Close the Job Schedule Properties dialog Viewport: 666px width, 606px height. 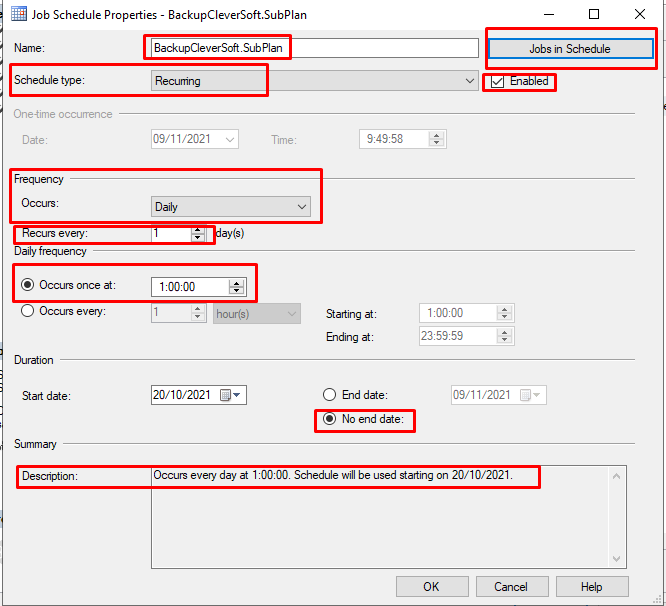(x=640, y=15)
